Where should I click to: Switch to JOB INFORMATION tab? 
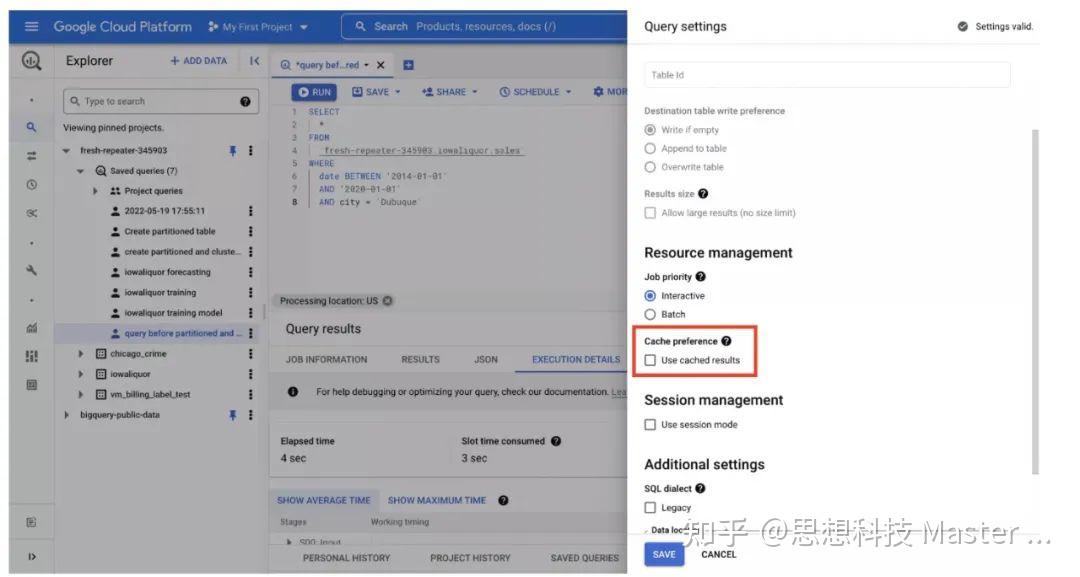(326, 359)
